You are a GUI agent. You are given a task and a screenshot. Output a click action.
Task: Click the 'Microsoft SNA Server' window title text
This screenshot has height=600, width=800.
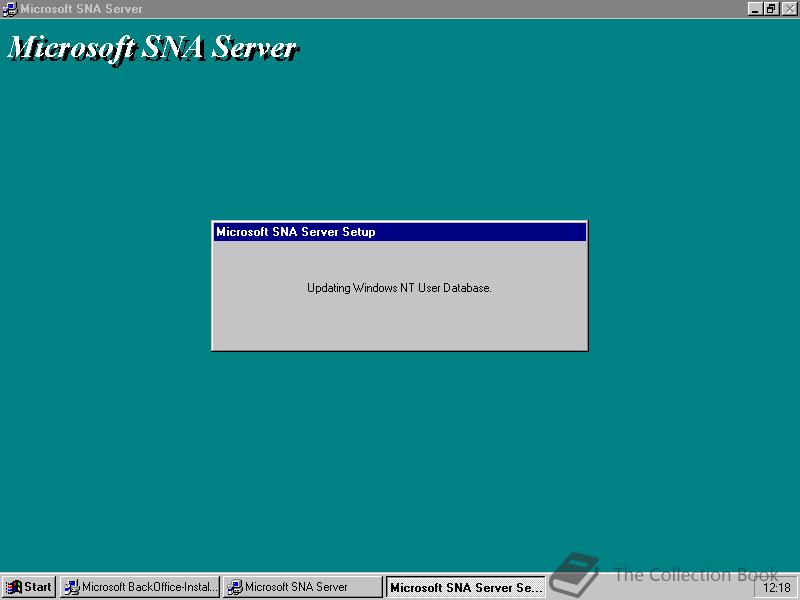pyautogui.click(x=81, y=9)
